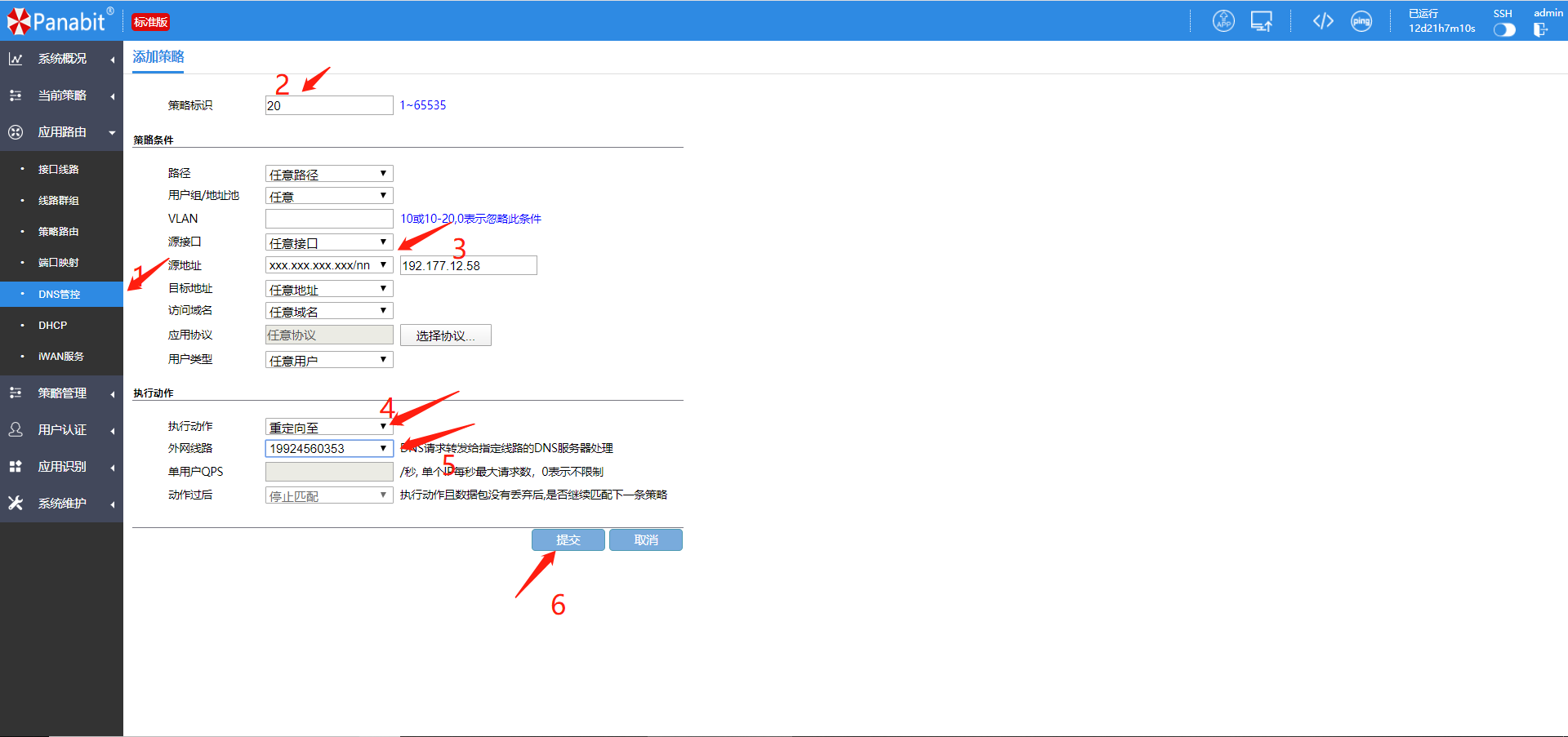1568x737 pixels.
Task: Toggle the SSH switch
Action: point(1503,30)
